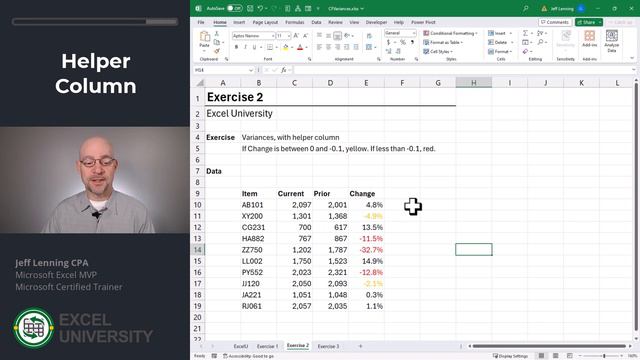The image size is (640, 360).
Task: Open the Format cells menu
Action: (500, 52)
